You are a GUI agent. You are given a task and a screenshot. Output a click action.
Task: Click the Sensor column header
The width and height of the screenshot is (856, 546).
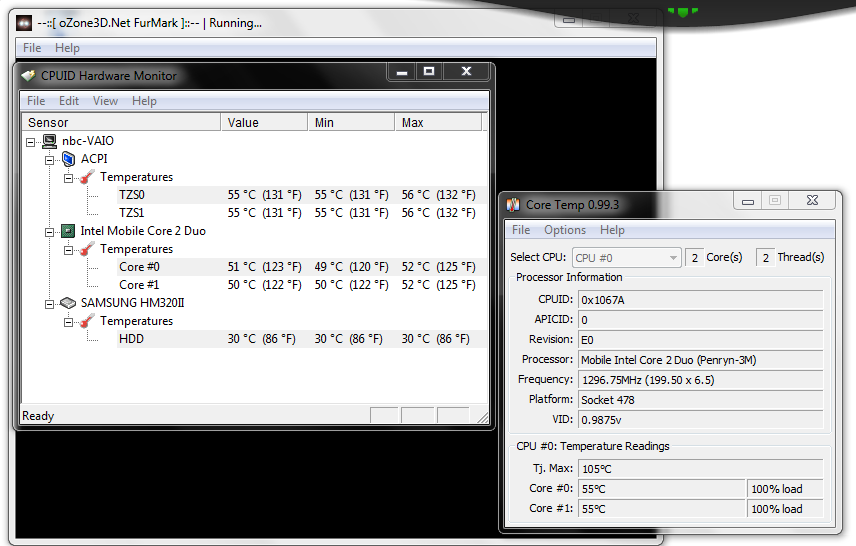click(121, 122)
